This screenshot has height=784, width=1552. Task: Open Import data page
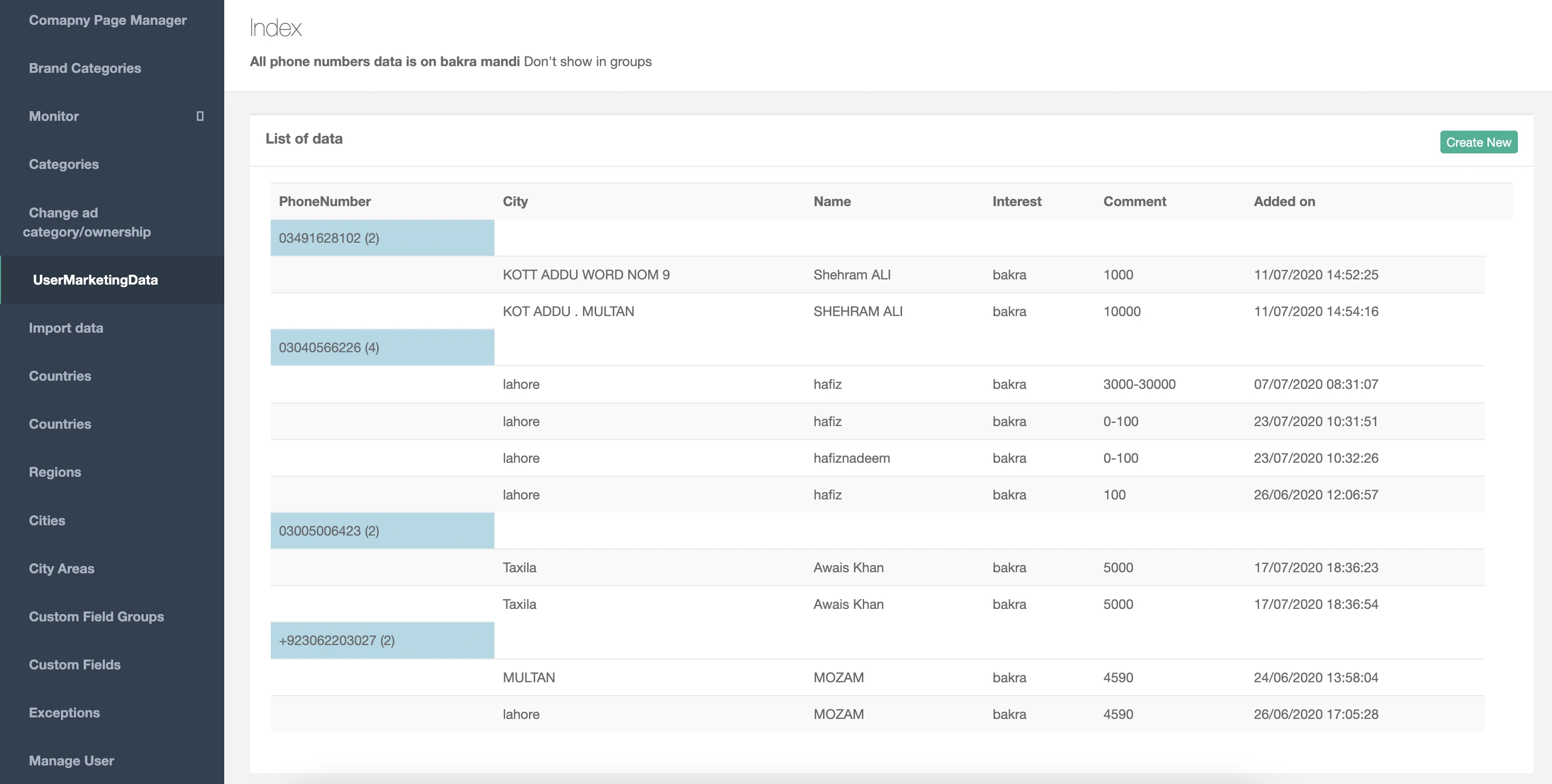coord(66,328)
